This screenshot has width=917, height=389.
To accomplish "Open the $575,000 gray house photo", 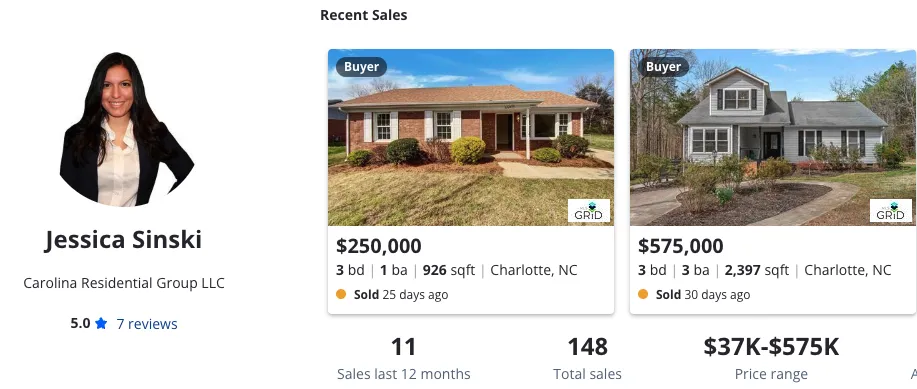I will [x=773, y=137].
